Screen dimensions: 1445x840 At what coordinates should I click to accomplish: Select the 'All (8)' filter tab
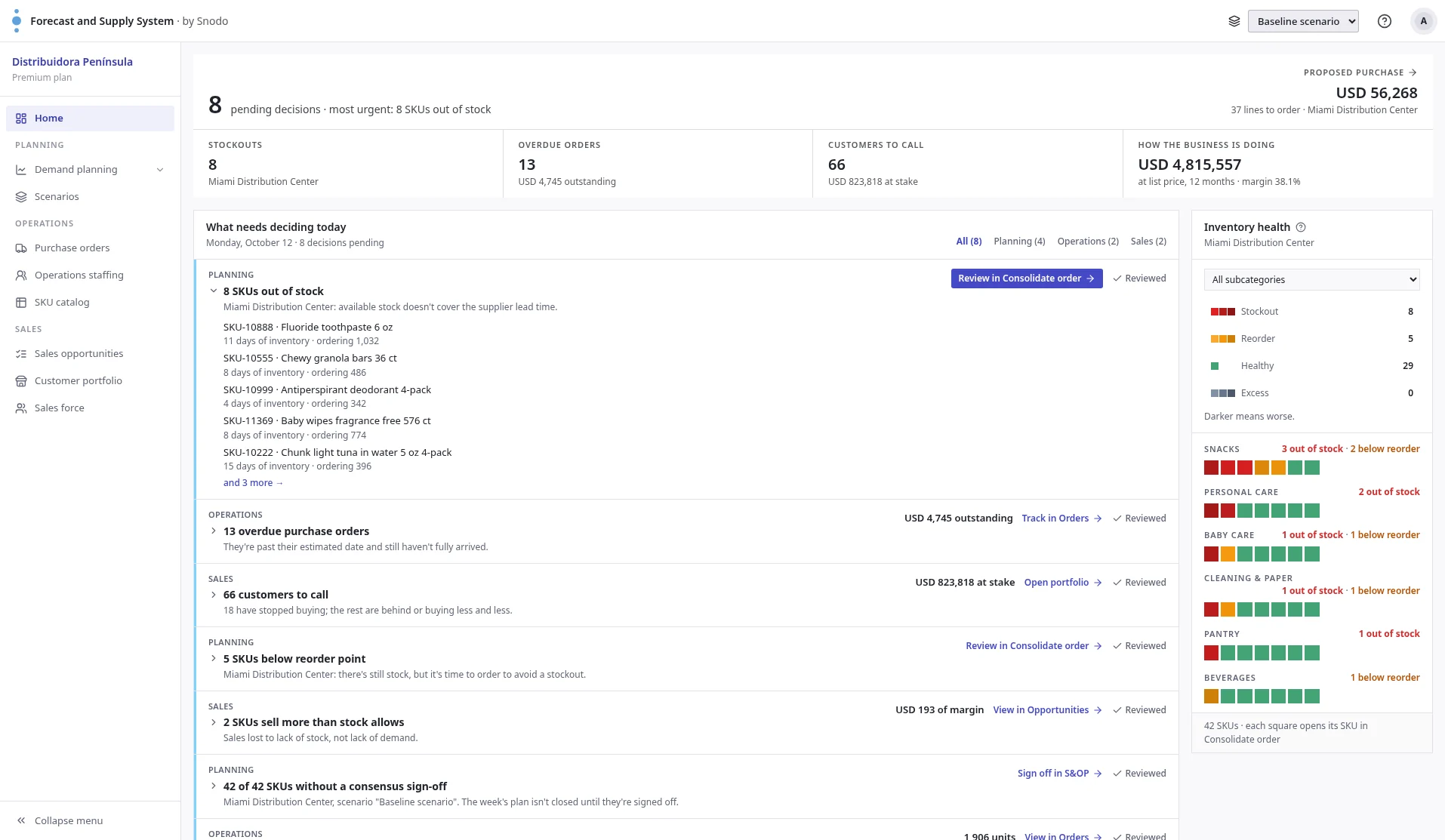[x=969, y=242]
